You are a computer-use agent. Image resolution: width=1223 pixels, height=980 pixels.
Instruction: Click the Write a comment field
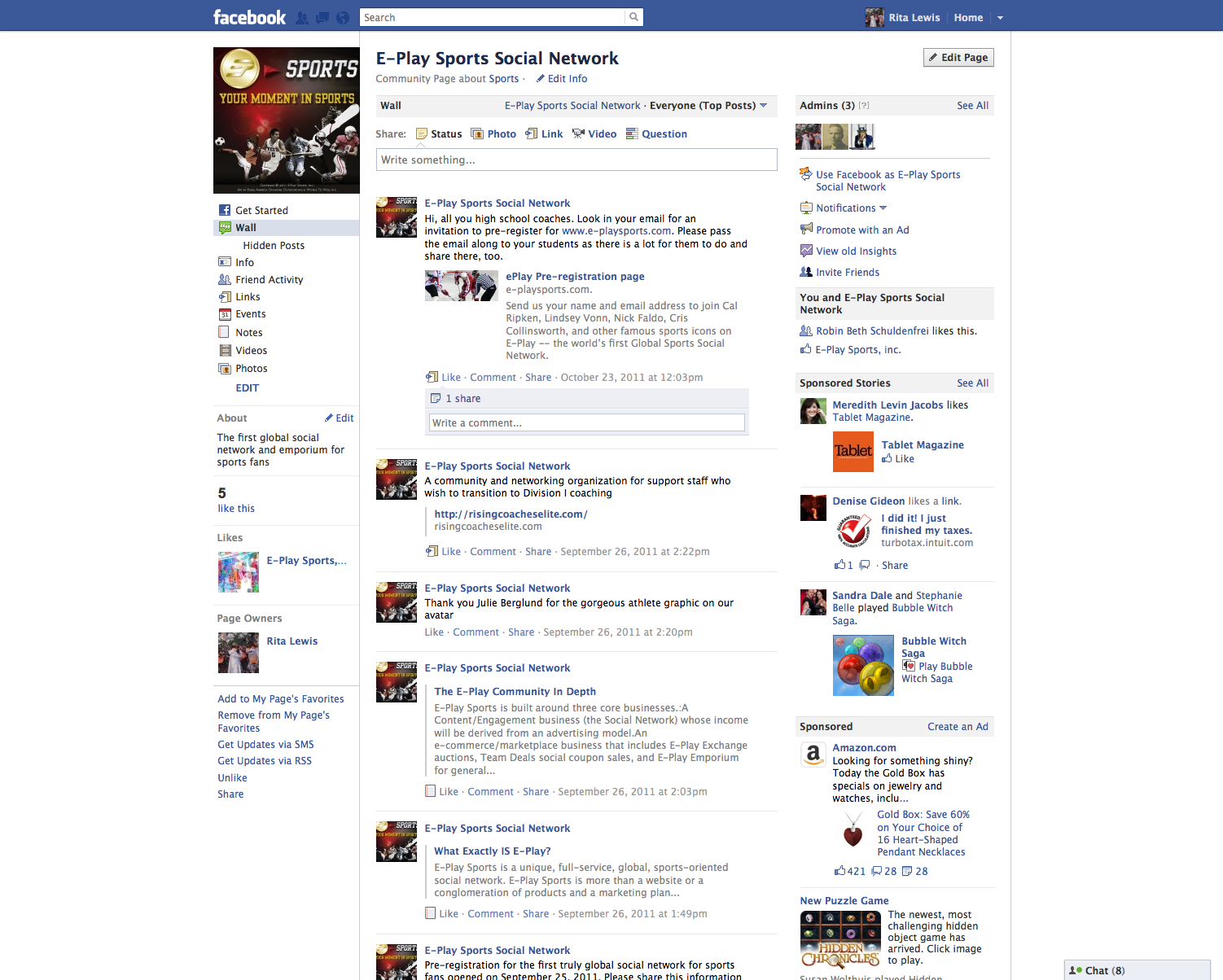[x=586, y=423]
